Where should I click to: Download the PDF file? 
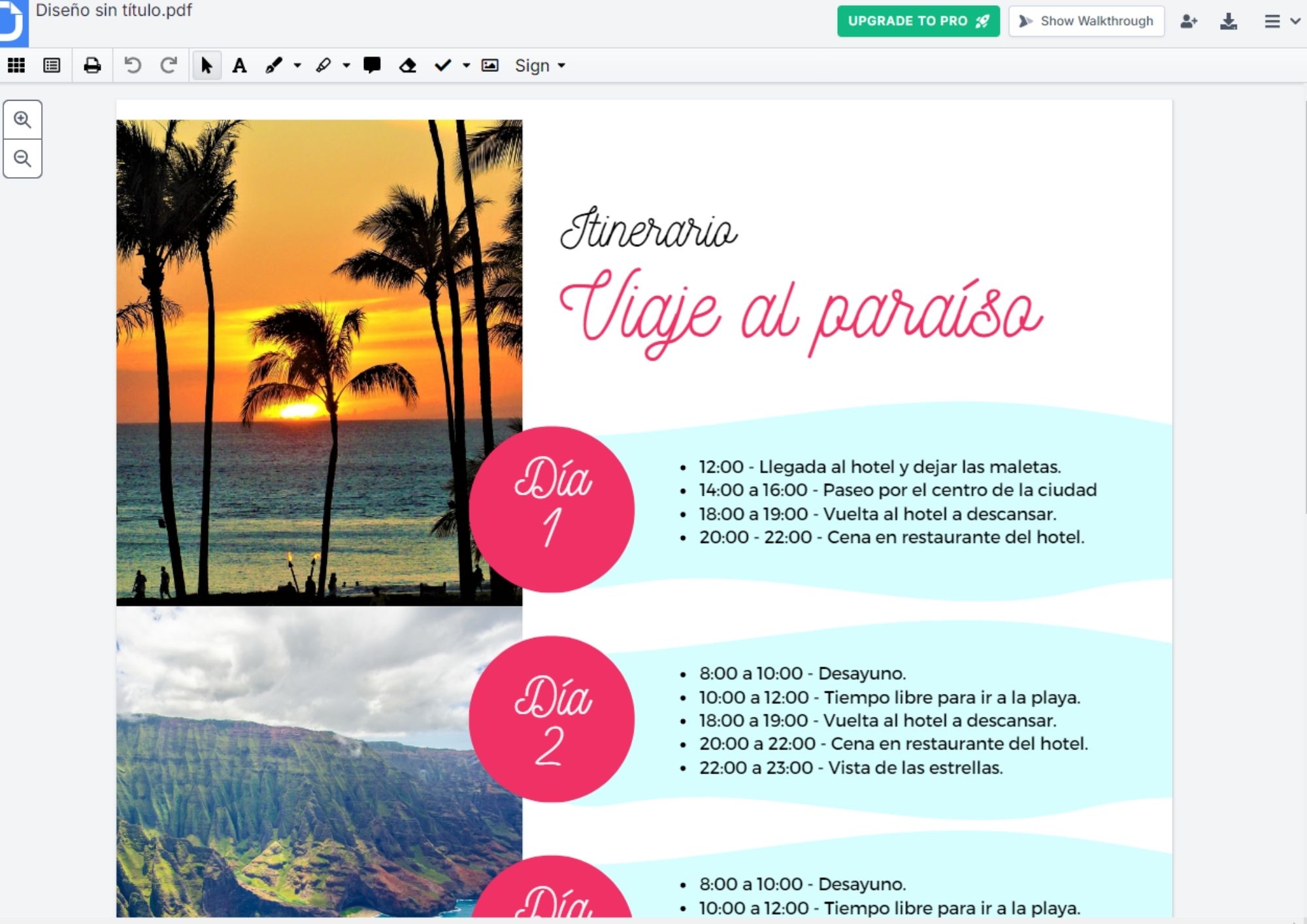coord(1229,22)
